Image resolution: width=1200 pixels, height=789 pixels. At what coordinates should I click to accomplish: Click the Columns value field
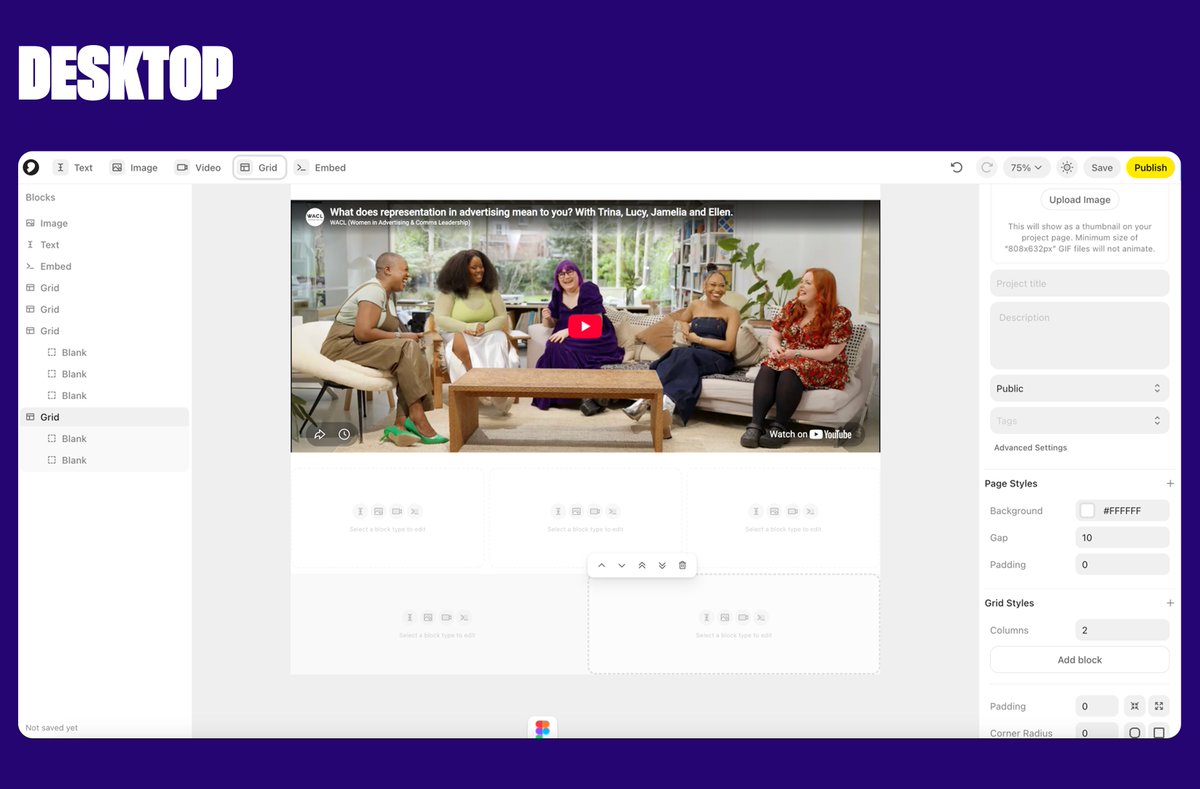1122,630
